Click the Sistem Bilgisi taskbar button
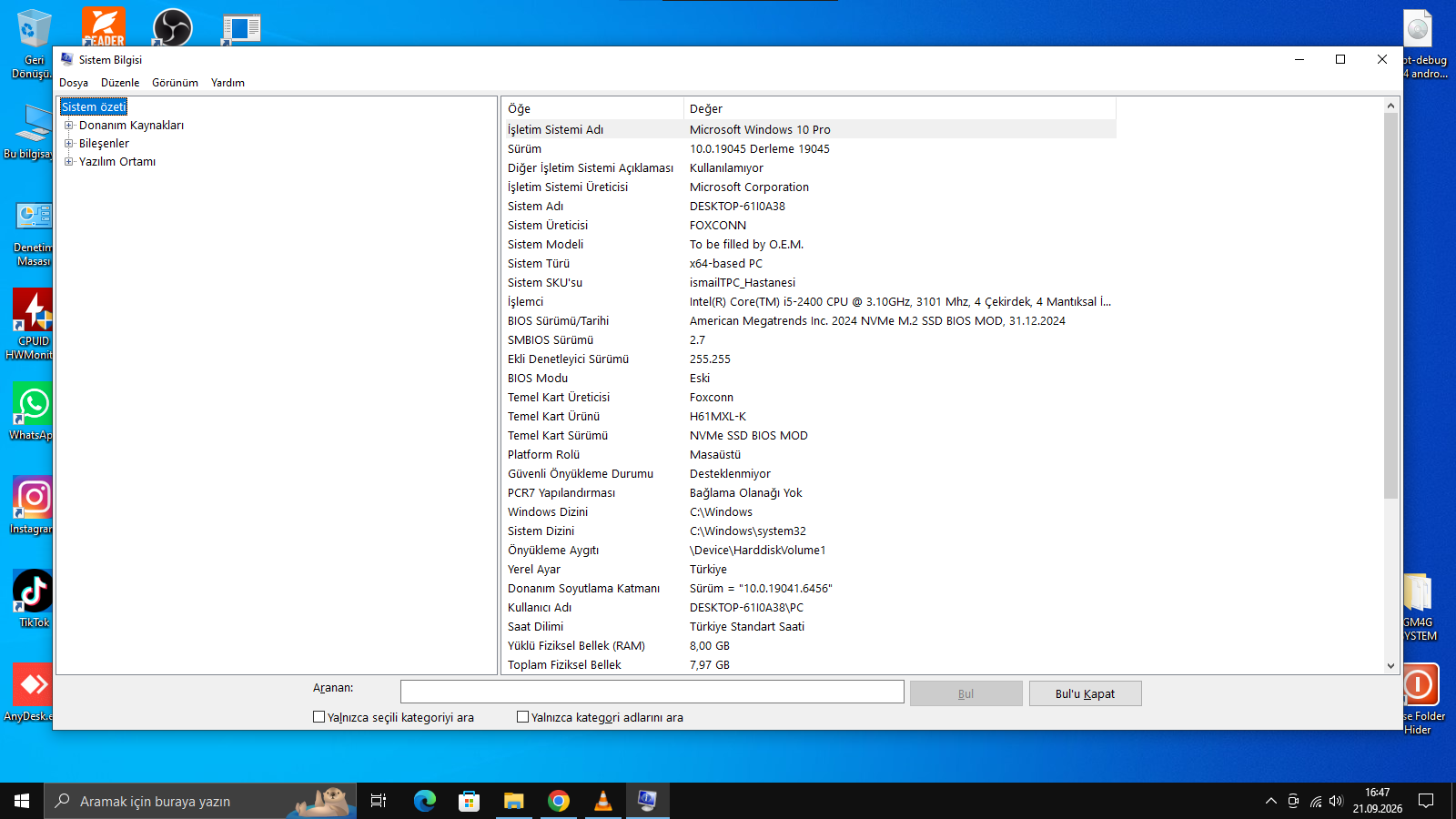 pyautogui.click(x=647, y=801)
